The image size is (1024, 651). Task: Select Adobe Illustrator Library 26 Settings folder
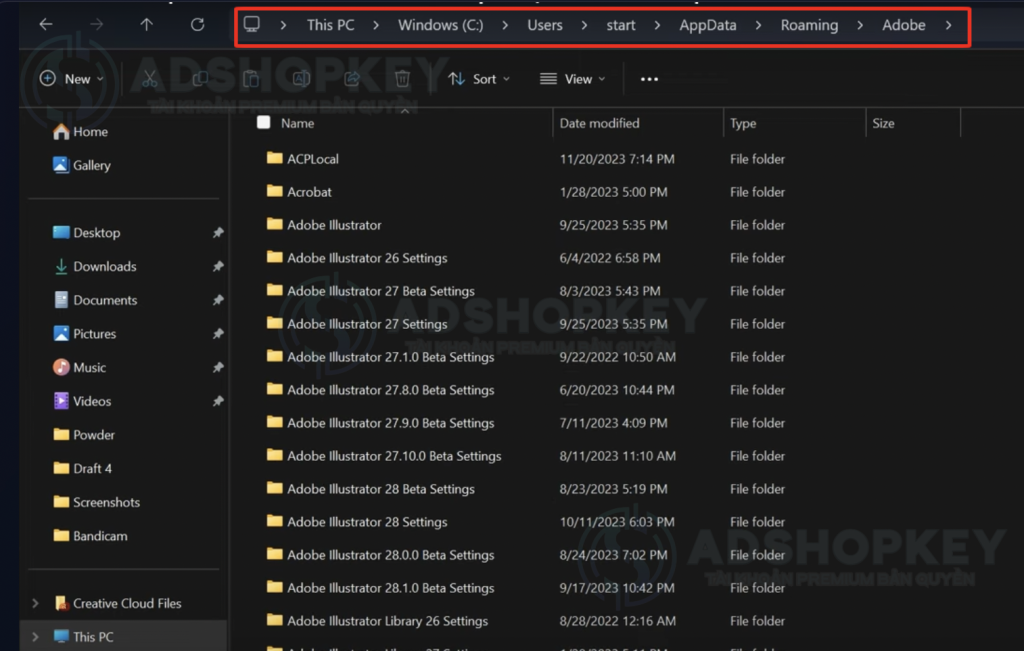tap(377, 621)
